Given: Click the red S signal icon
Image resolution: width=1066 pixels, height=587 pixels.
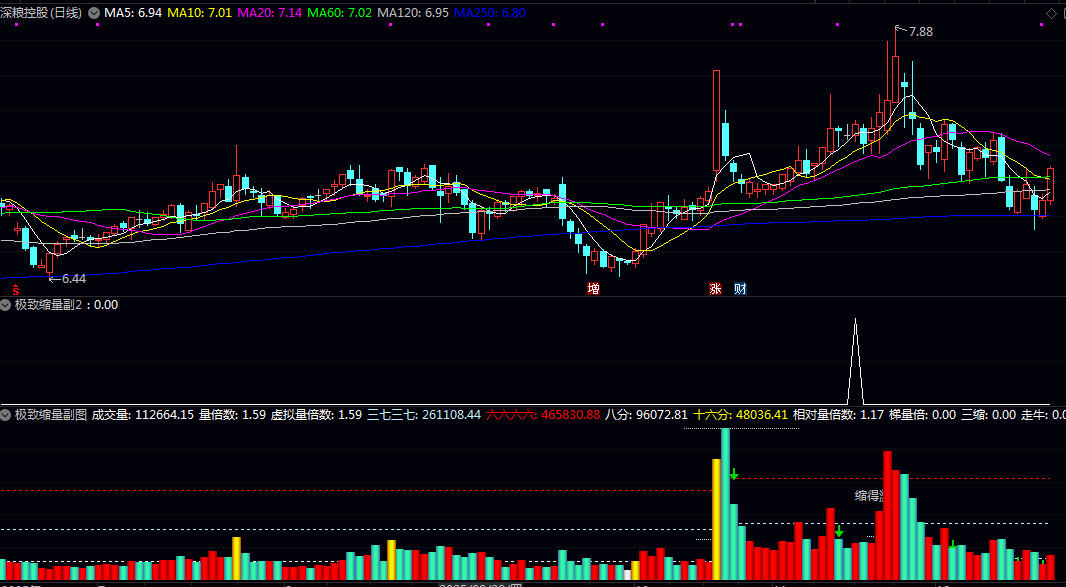Looking at the screenshot, I should [x=16, y=290].
